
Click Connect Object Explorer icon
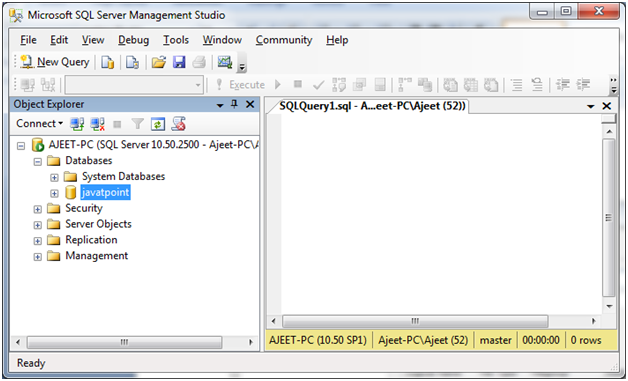click(x=77, y=124)
